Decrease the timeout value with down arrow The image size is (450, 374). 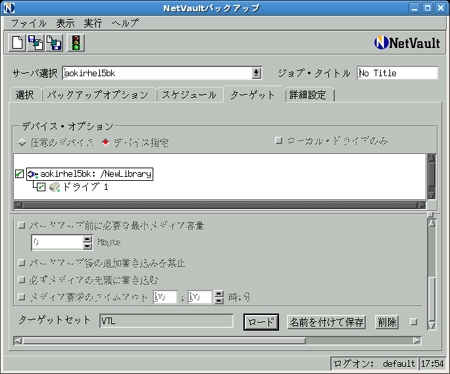[219, 300]
